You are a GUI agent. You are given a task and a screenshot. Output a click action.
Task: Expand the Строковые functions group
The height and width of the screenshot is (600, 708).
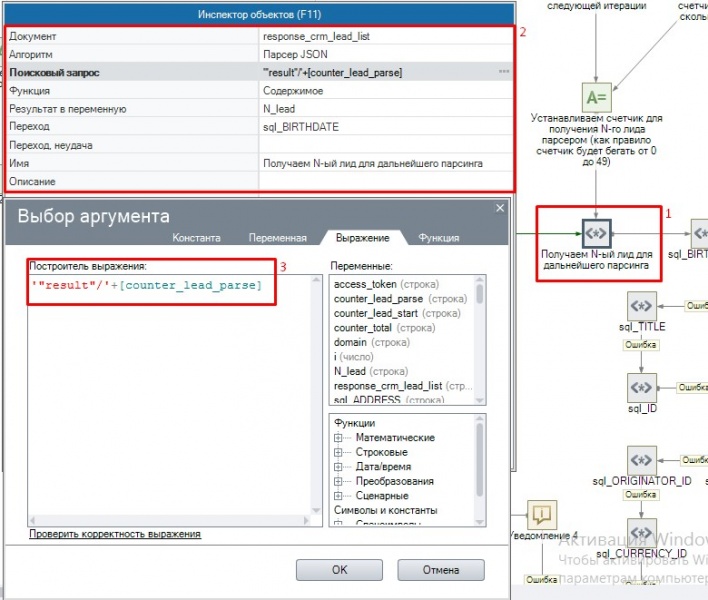pos(338,452)
